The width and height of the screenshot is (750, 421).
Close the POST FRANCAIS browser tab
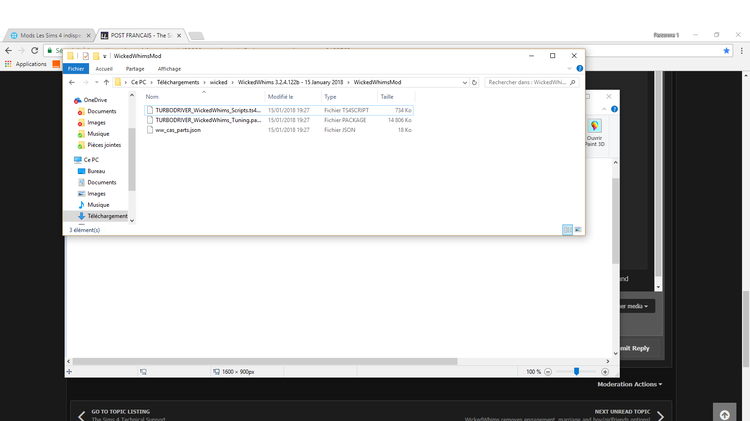click(x=179, y=35)
